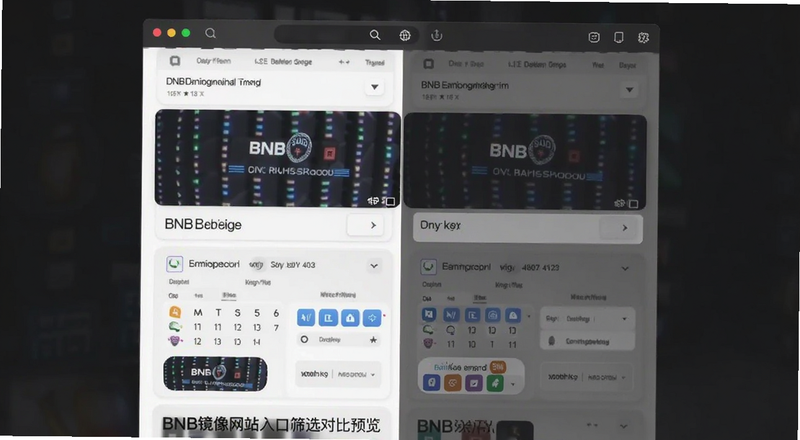The width and height of the screenshot is (800, 440).
Task: Click the fullscreen icon on the right dimmed BNB banner
Action: [633, 204]
